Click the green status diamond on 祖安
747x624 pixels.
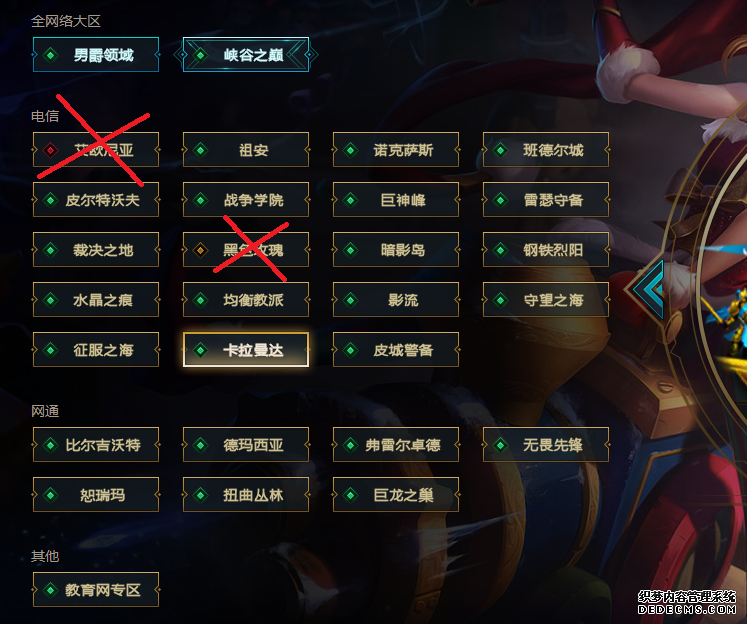pos(201,150)
